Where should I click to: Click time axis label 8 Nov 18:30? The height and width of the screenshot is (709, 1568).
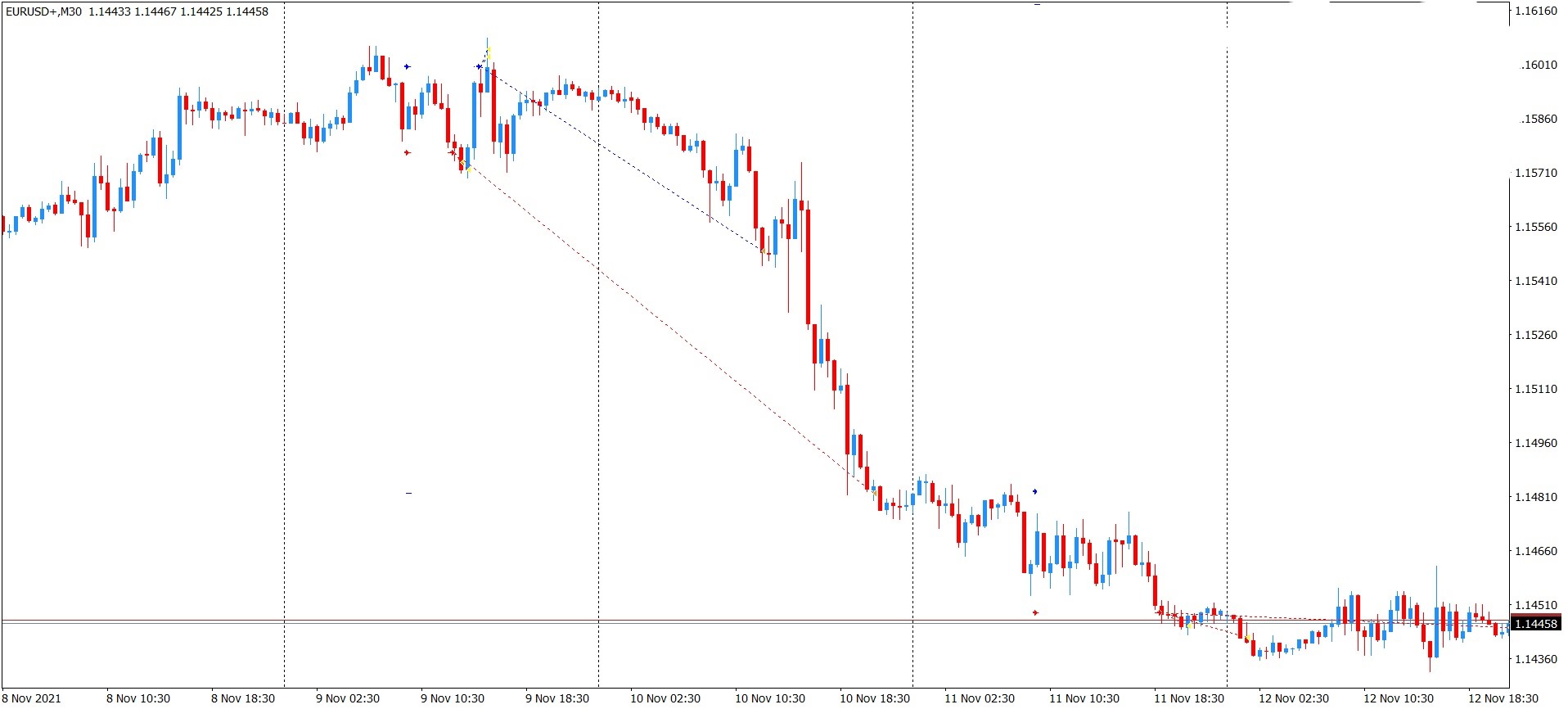click(x=243, y=698)
